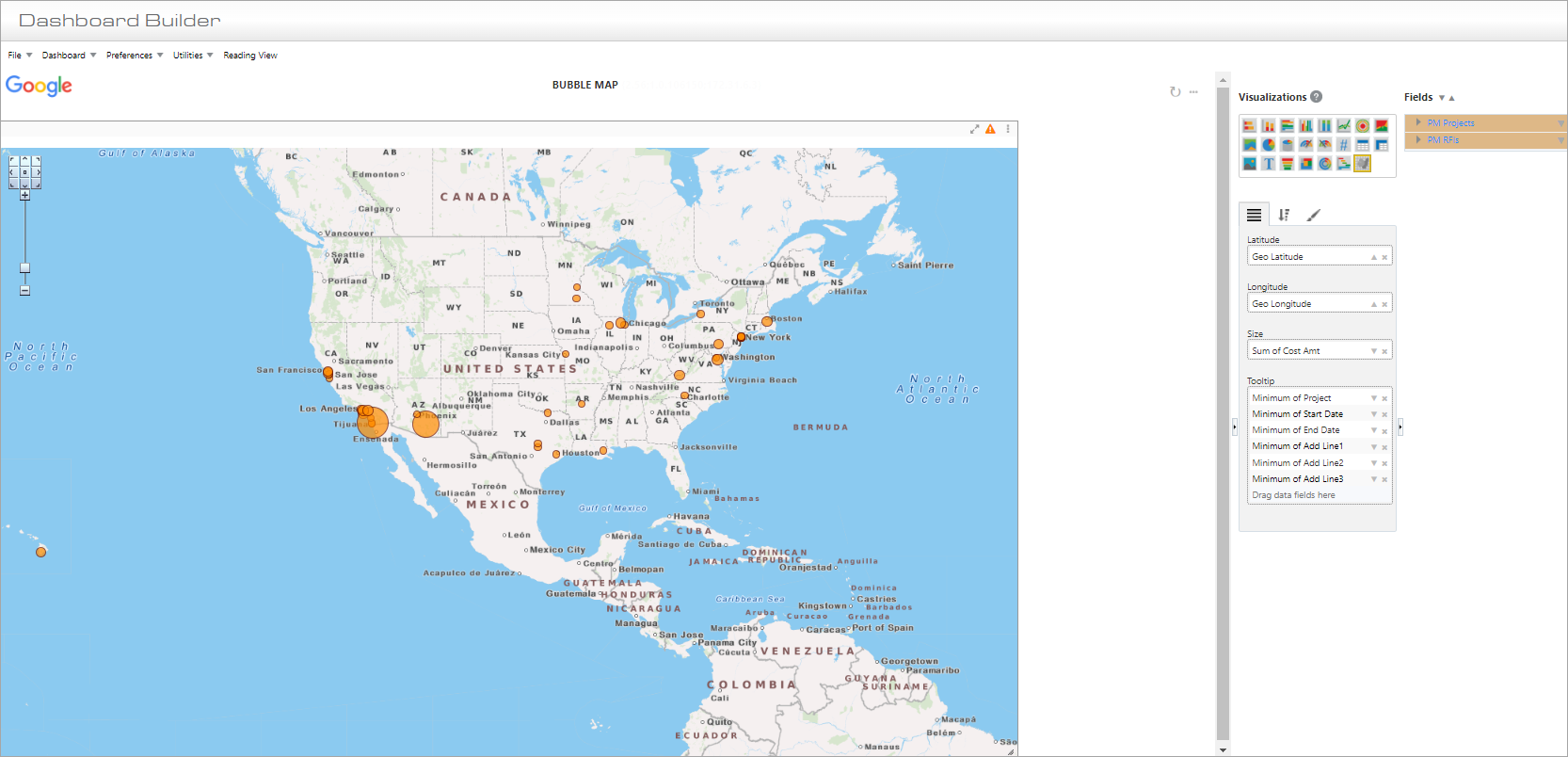The width and height of the screenshot is (1568, 757).
Task: Open dropdown for Minimum of Project
Action: pos(1374,398)
